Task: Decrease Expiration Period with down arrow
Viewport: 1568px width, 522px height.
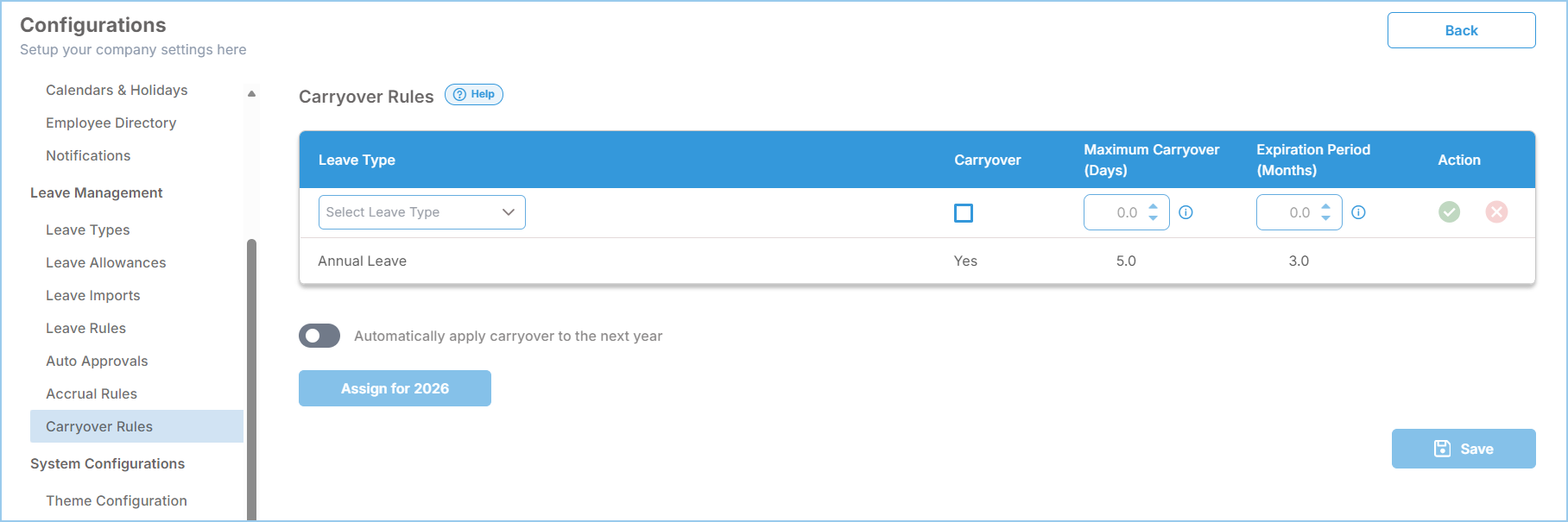Action: [1325, 218]
